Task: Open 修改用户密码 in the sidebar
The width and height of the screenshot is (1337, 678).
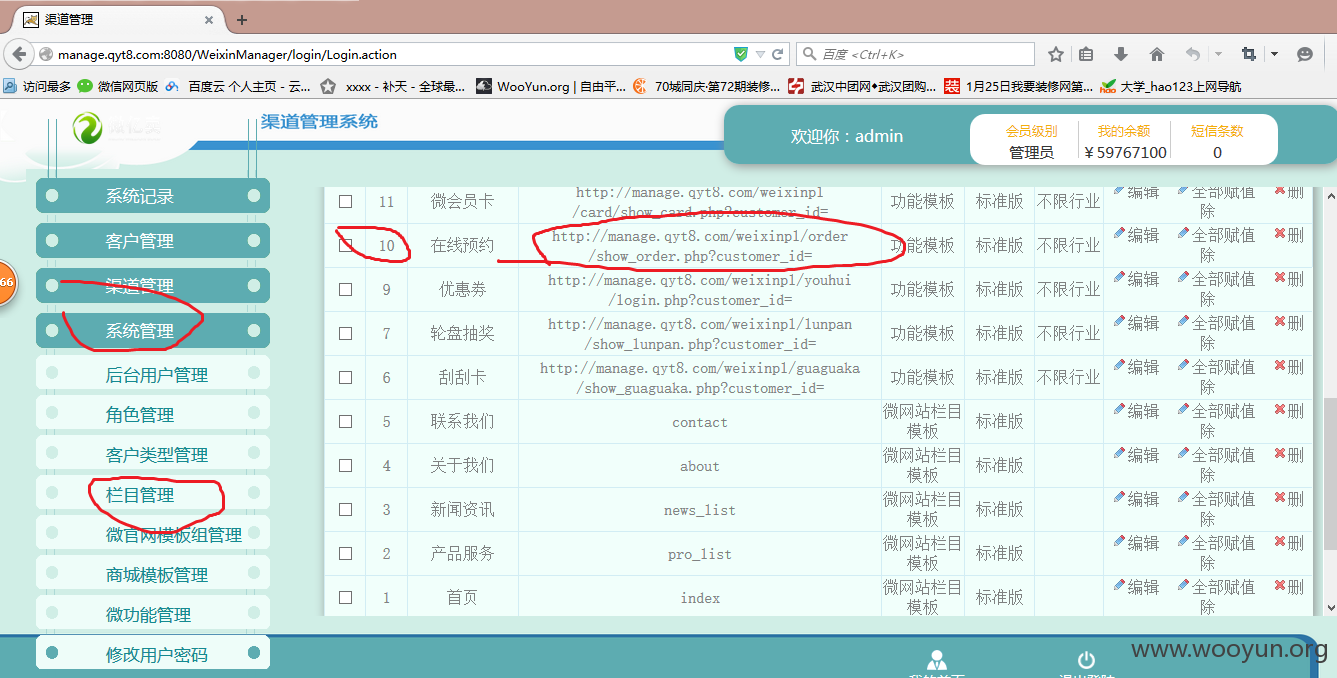Action: point(153,655)
